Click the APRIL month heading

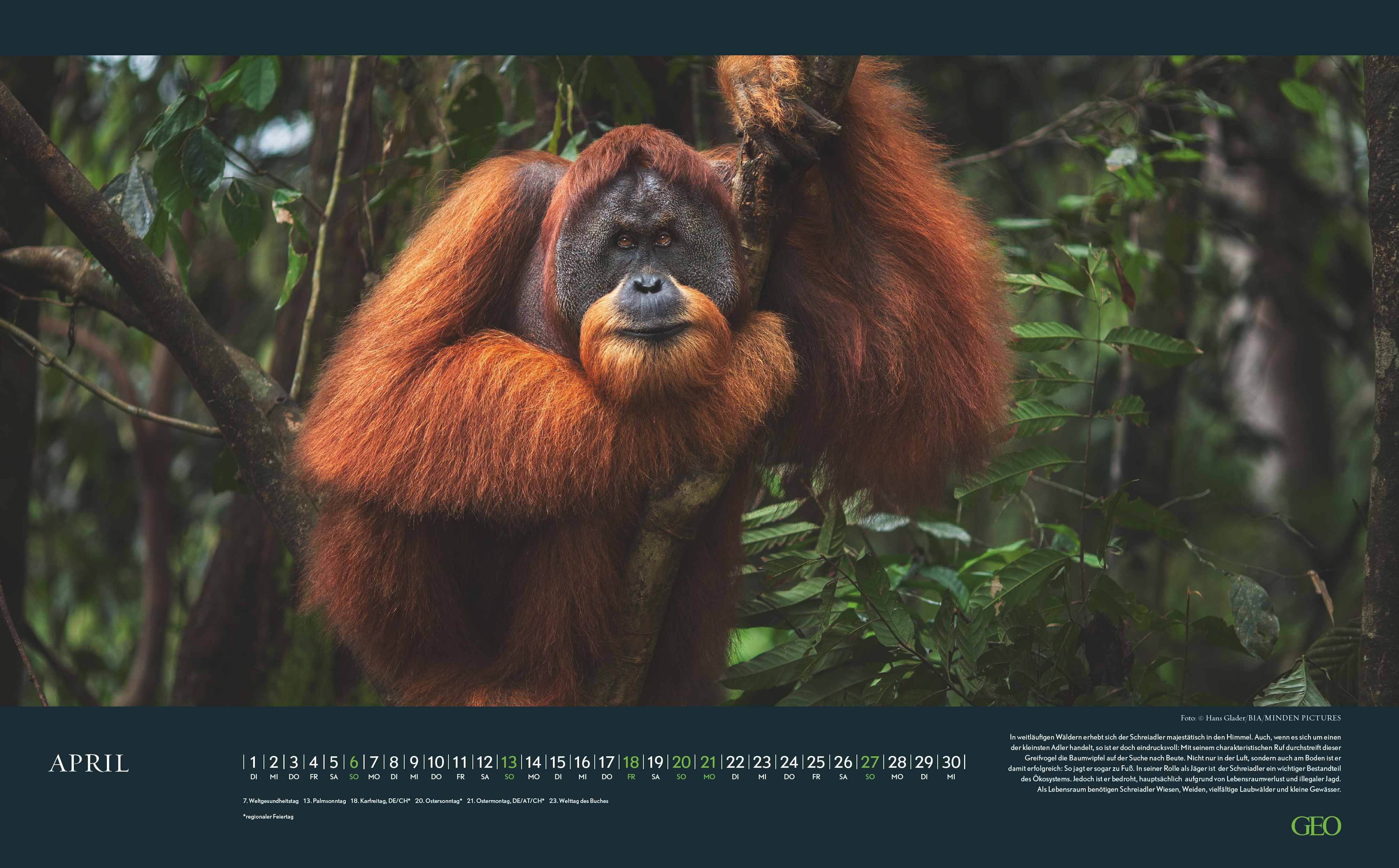pos(89,764)
